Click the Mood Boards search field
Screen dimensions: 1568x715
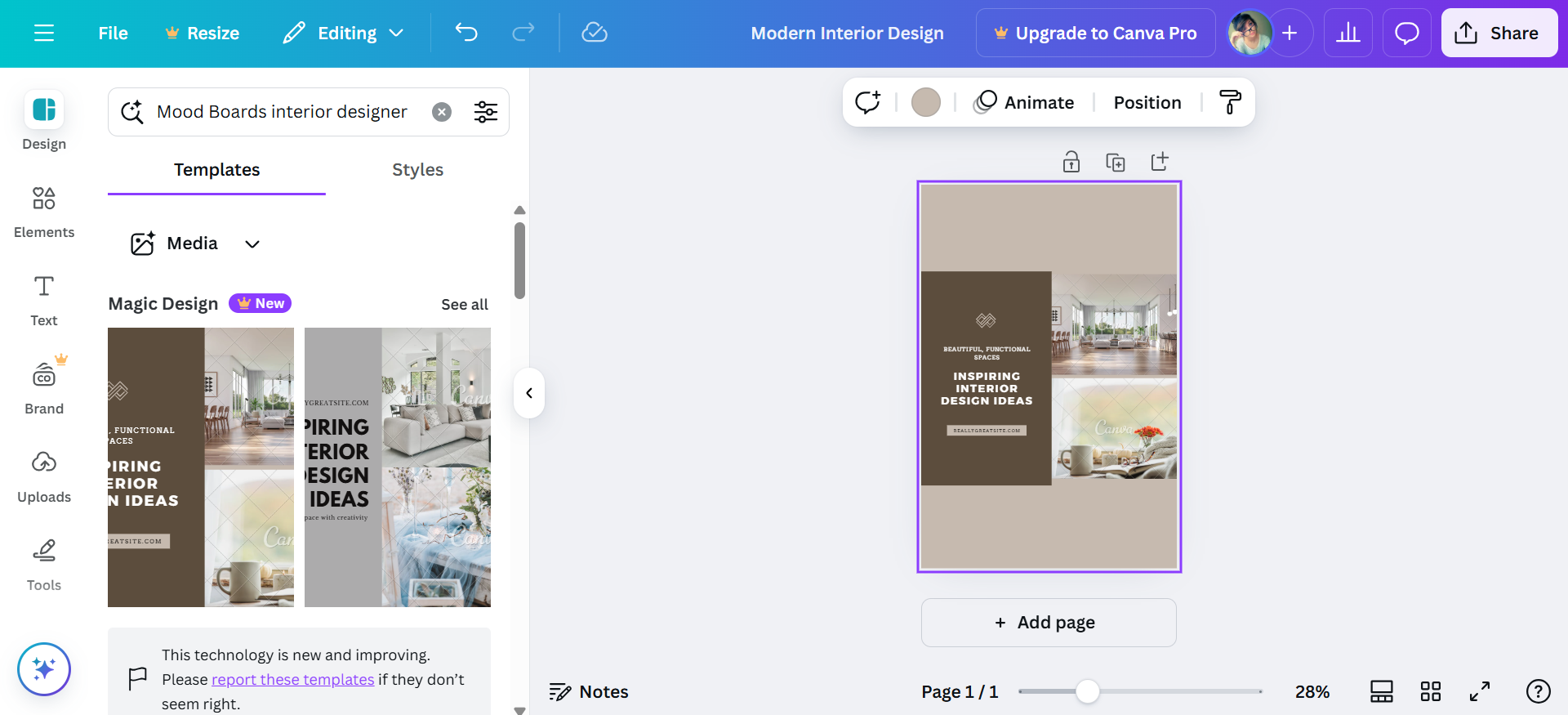282,112
